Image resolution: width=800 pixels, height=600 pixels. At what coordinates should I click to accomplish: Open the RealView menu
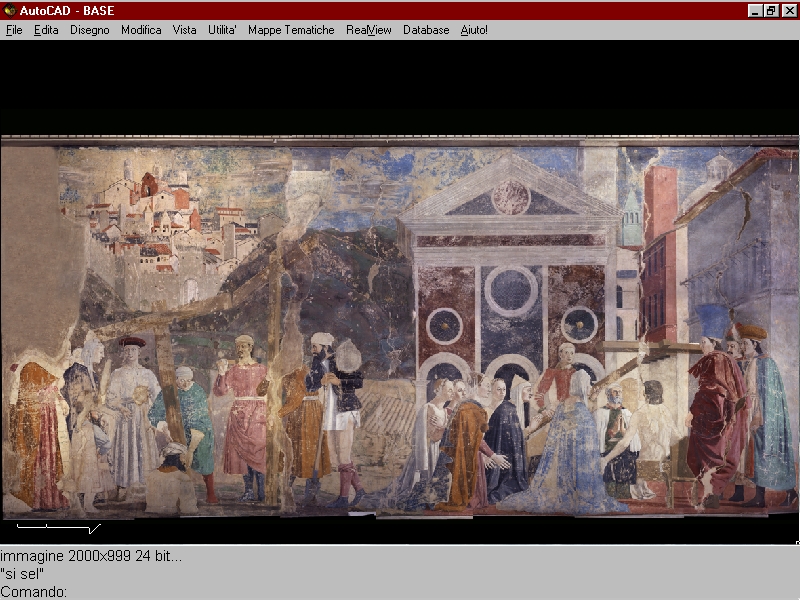tap(368, 30)
